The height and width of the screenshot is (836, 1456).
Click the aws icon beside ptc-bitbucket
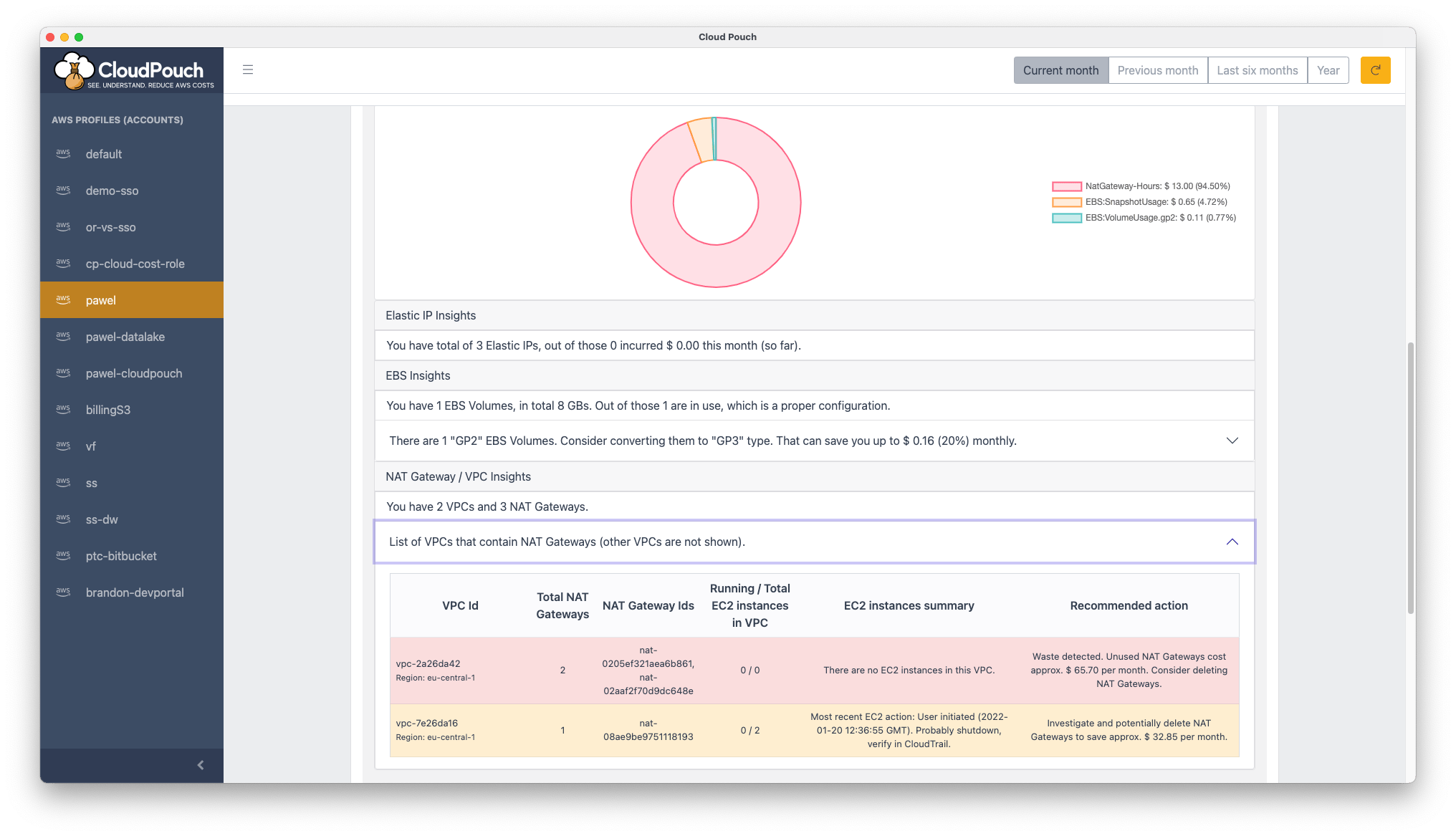[x=63, y=555]
